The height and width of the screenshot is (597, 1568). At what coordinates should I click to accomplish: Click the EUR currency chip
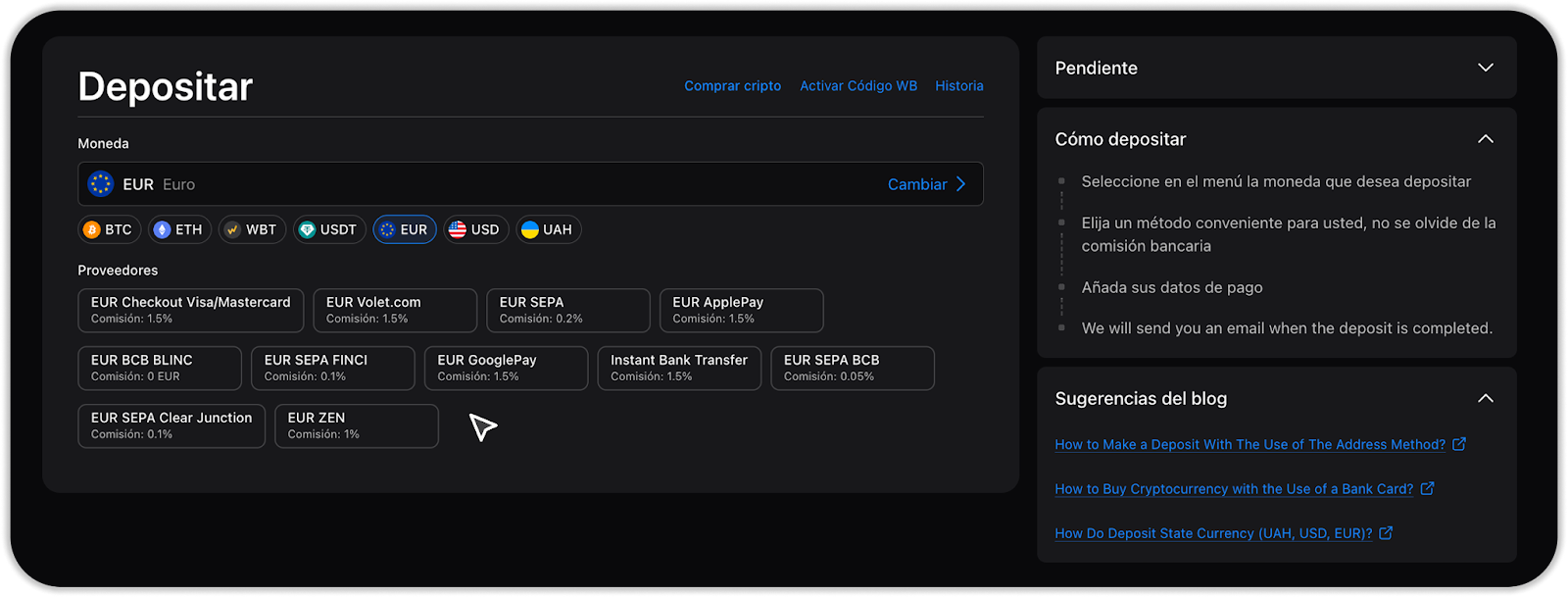click(x=404, y=229)
